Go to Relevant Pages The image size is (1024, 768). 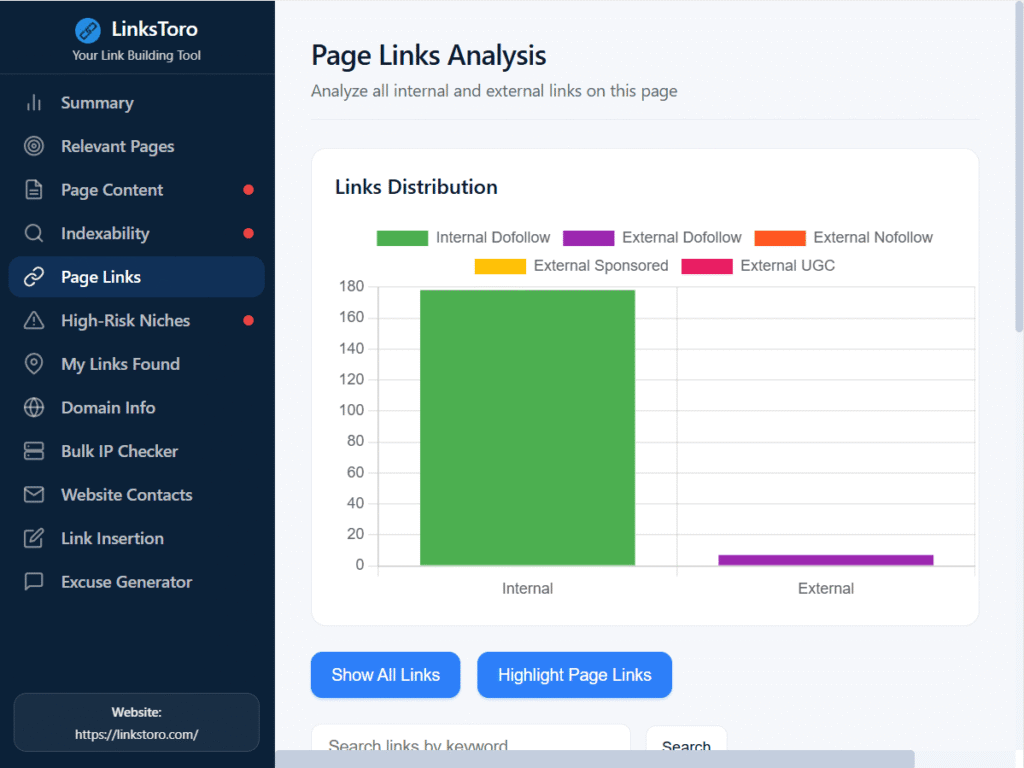point(136,146)
